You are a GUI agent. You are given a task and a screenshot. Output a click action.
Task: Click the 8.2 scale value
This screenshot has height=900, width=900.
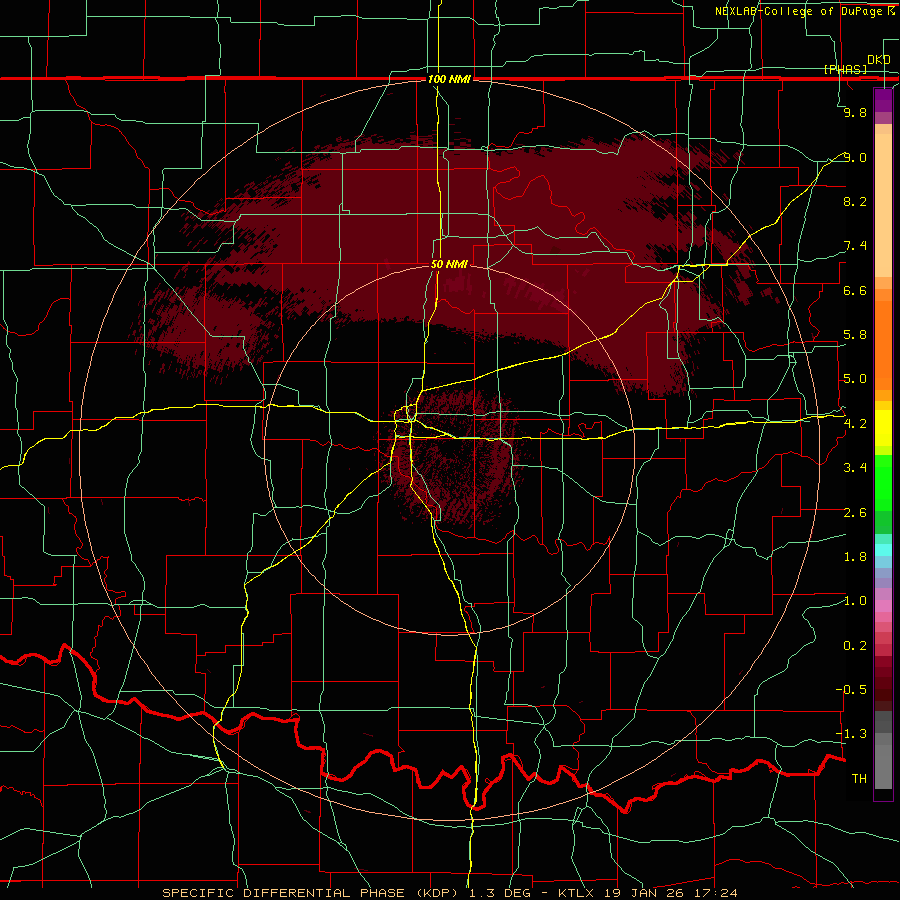click(855, 201)
